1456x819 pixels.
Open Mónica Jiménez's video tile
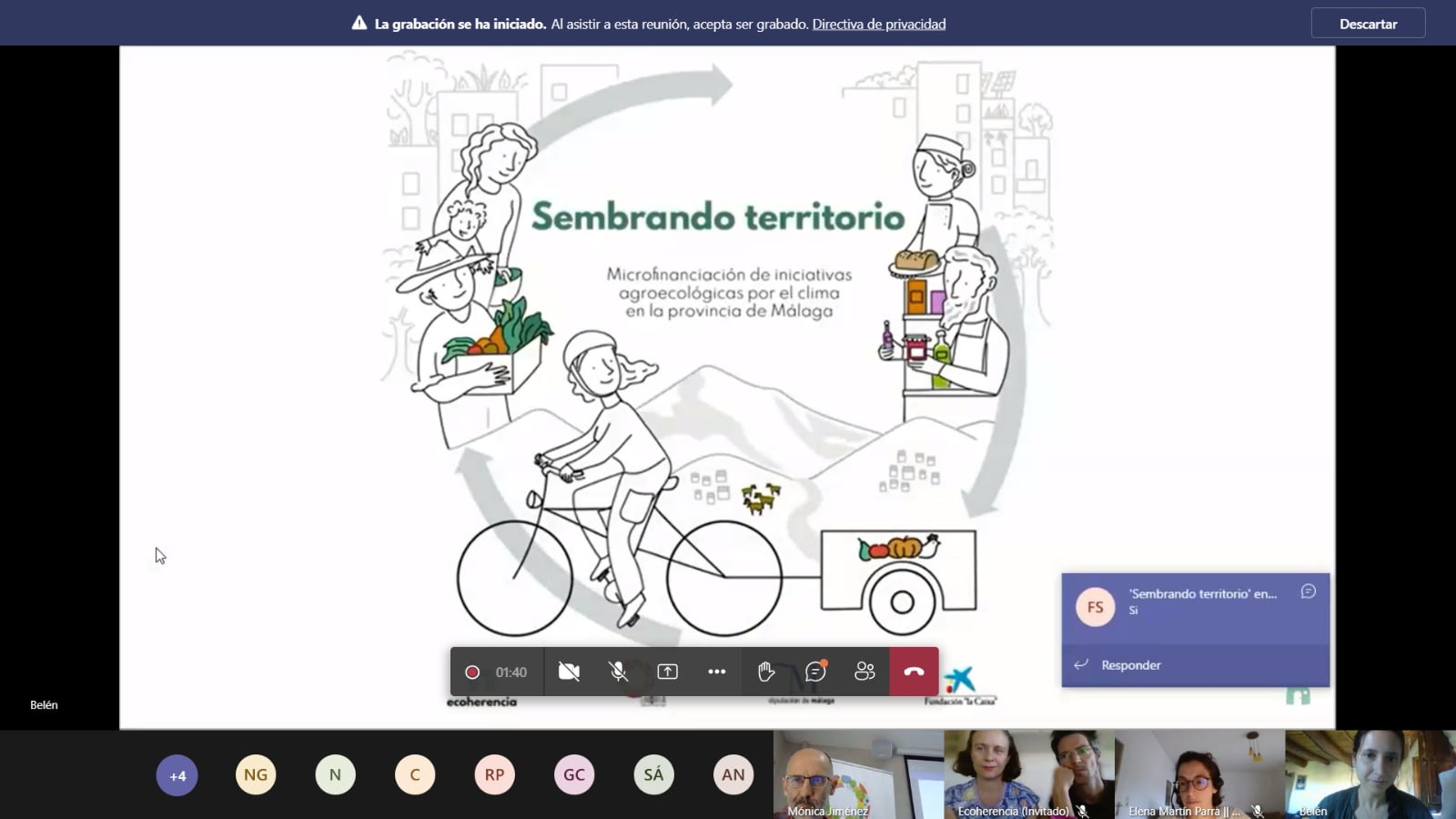(x=857, y=773)
